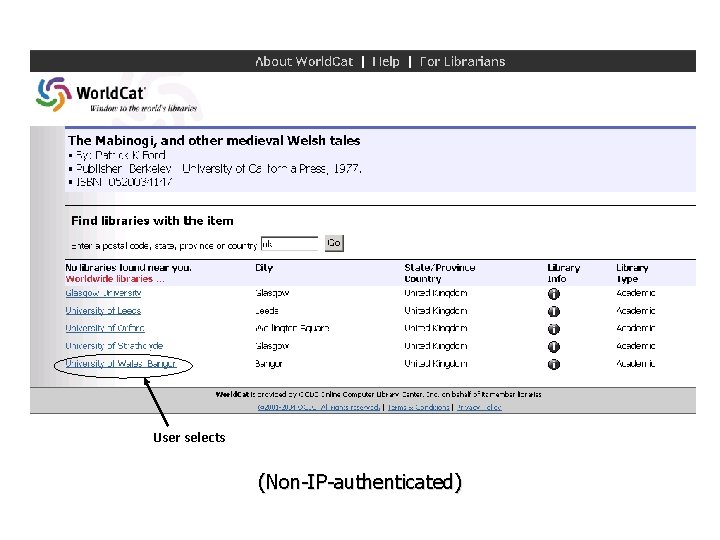Show library info for Glasgow University
This screenshot has width=720, height=540.
click(554, 294)
